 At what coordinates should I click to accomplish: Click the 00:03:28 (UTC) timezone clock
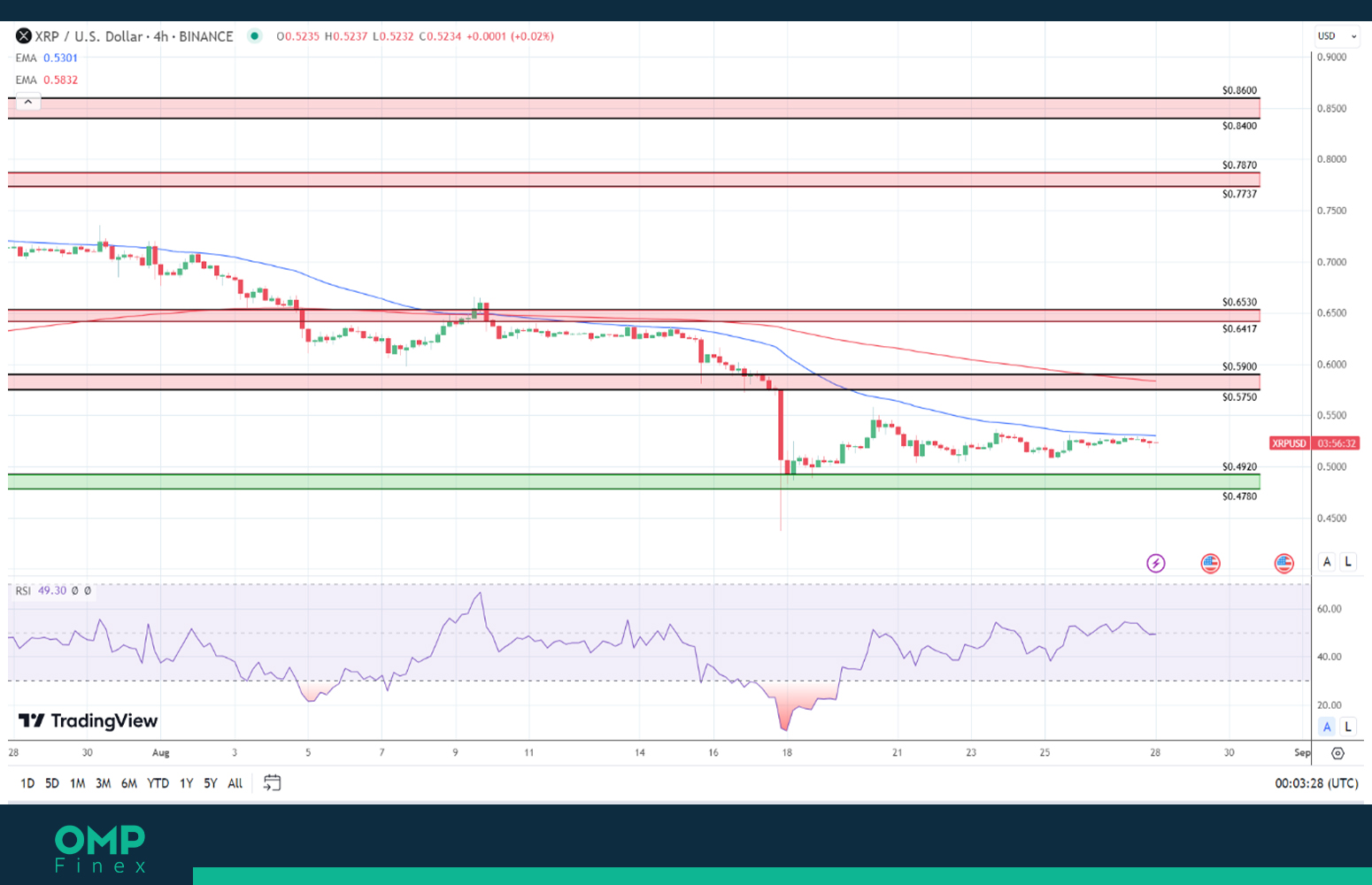(1316, 783)
